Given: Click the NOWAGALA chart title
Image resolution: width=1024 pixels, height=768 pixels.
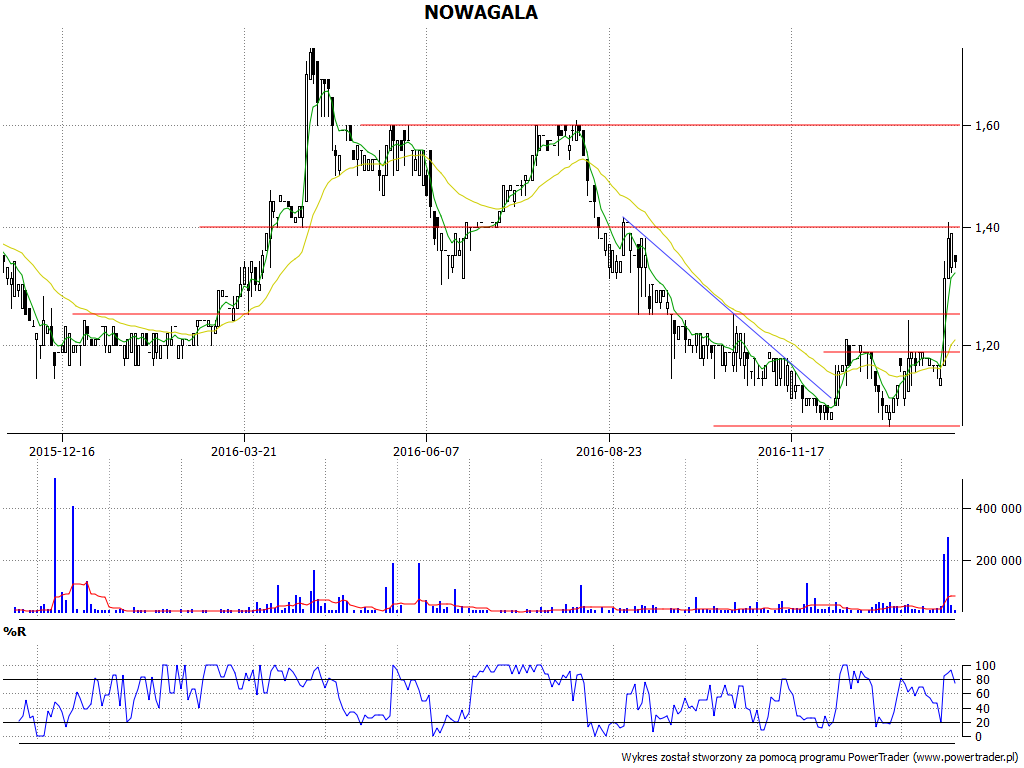Looking at the screenshot, I should (481, 12).
